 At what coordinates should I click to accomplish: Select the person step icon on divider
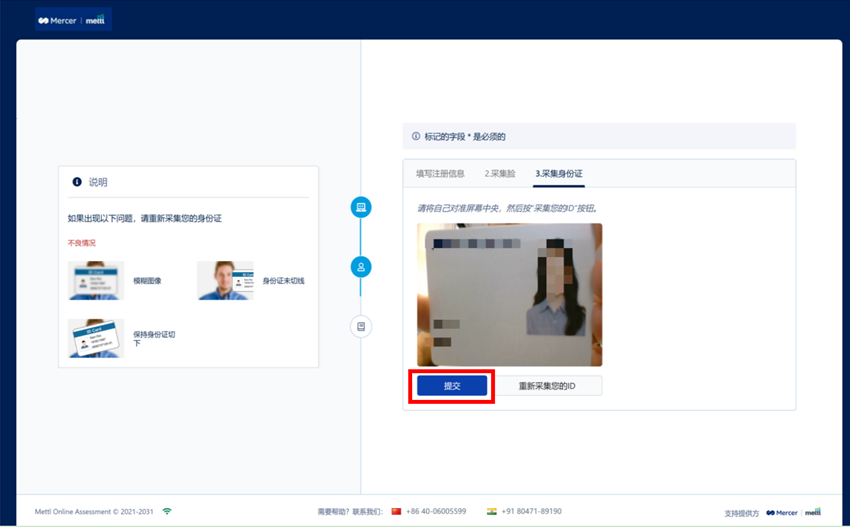[361, 267]
